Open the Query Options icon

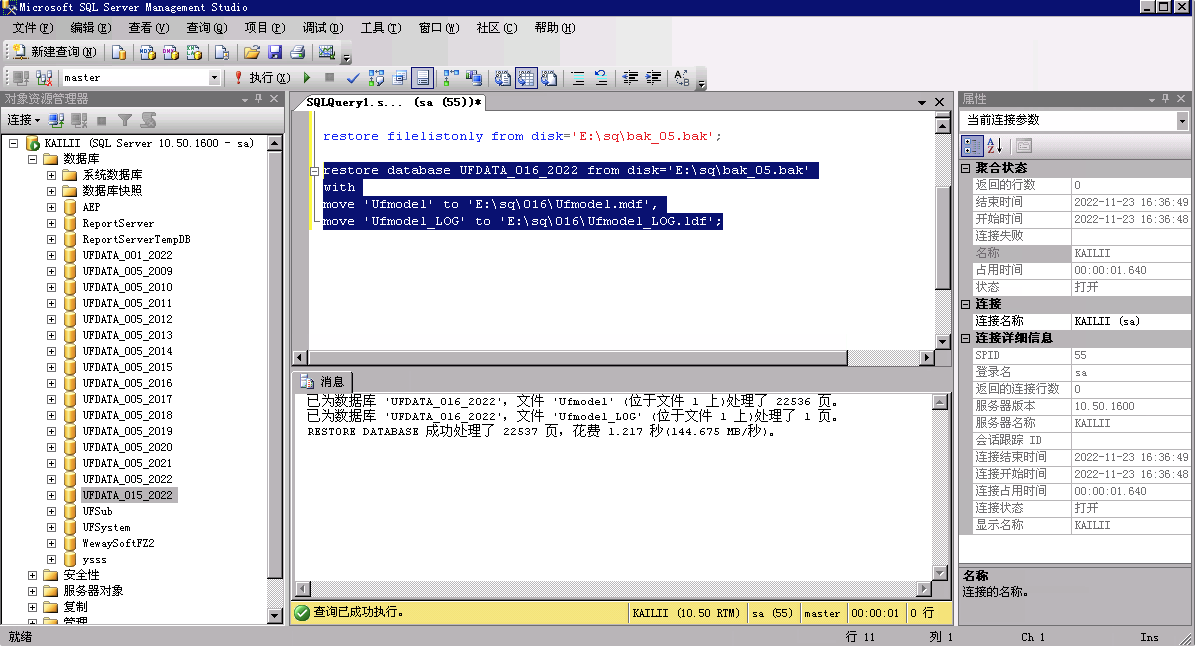pos(399,78)
